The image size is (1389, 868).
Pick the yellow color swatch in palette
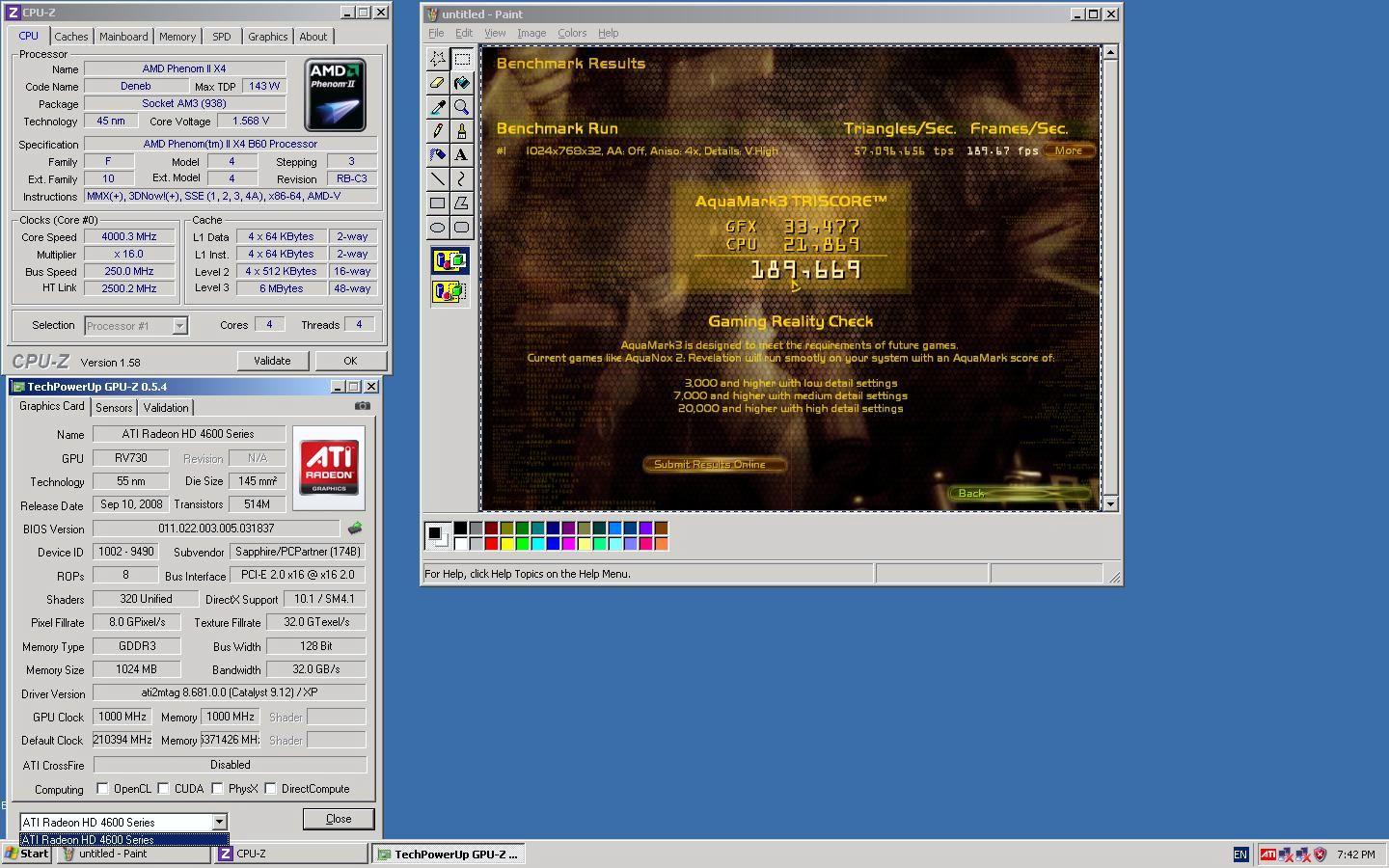507,543
